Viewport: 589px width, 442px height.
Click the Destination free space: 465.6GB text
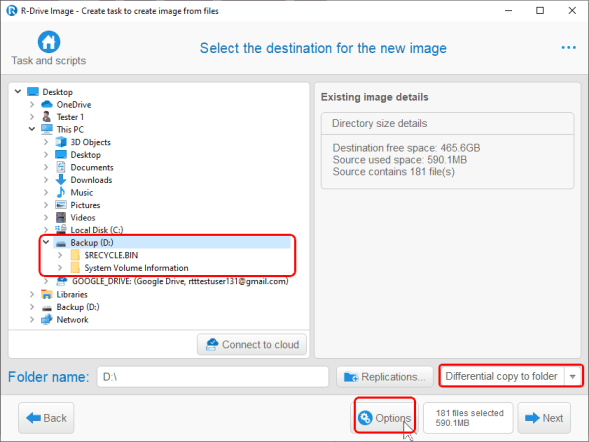(406, 148)
